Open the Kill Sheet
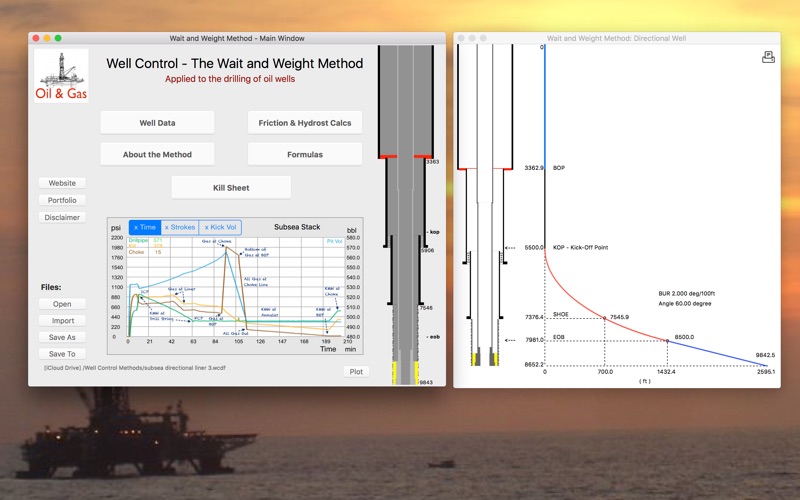The height and width of the screenshot is (500, 800). click(x=231, y=187)
